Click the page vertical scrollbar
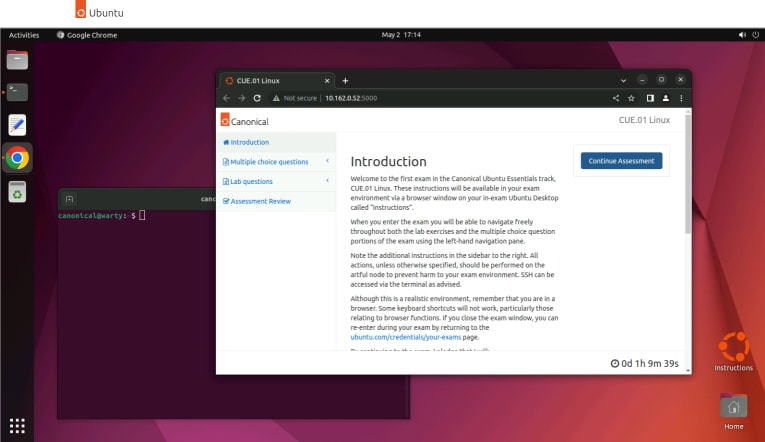 tap(688, 173)
